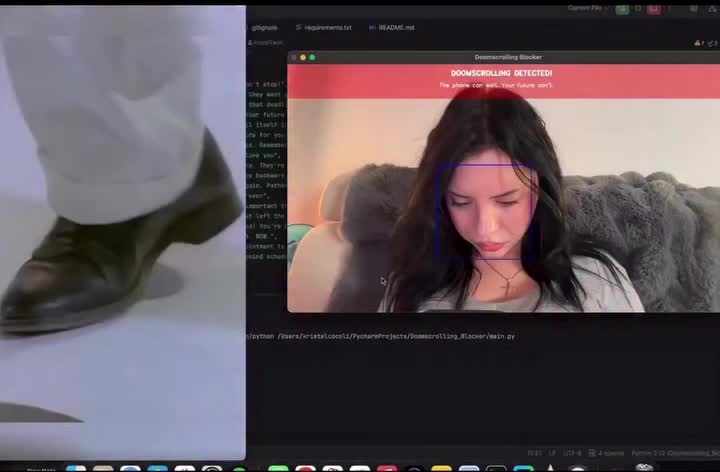
Task: Open the Current File run configuration dropdown
Action: [x=583, y=8]
